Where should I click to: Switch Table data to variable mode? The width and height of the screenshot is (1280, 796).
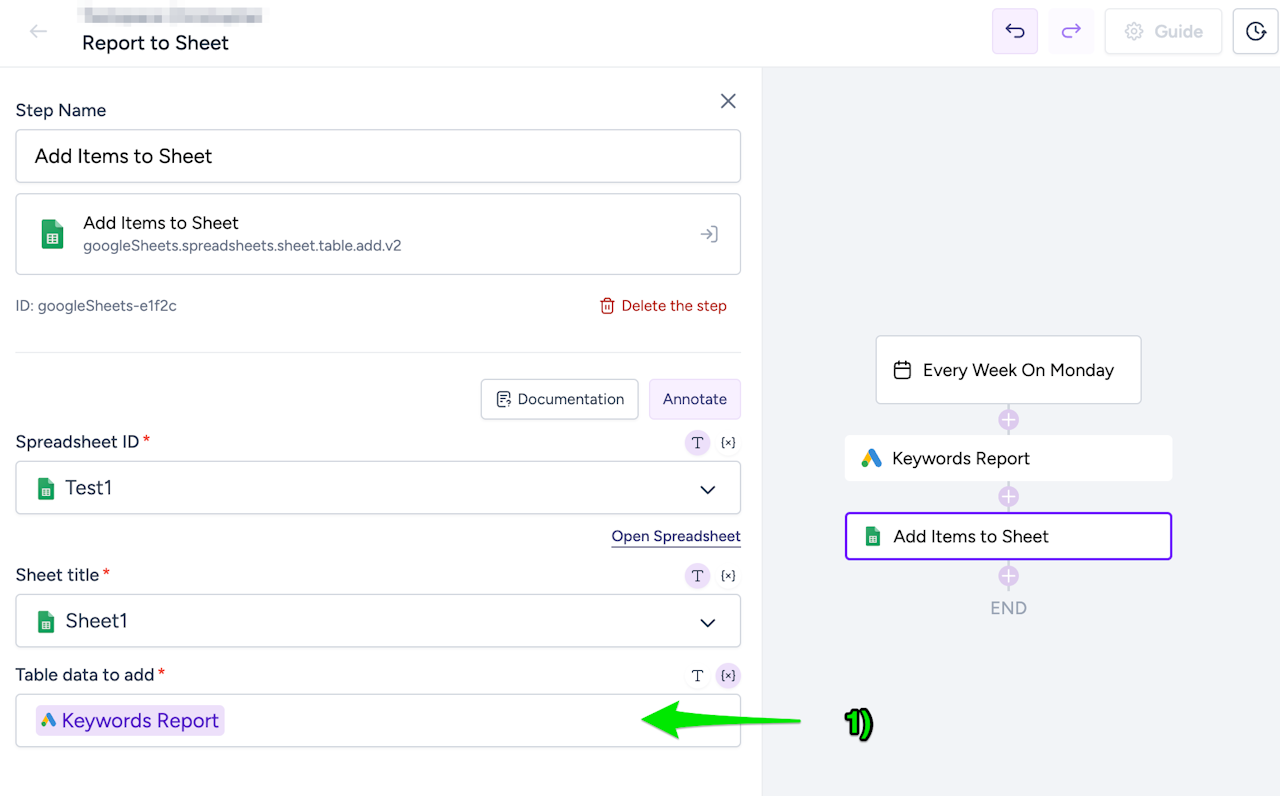click(728, 675)
